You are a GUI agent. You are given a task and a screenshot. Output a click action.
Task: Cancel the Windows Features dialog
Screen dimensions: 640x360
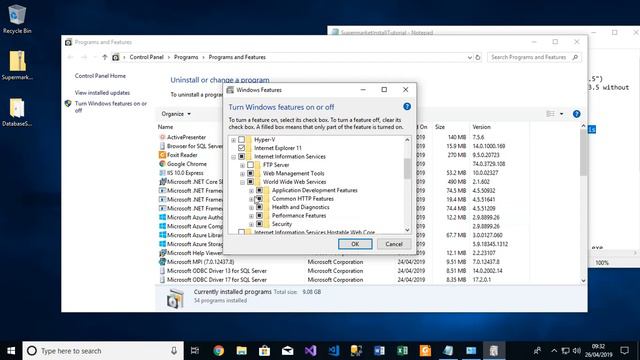pos(394,244)
